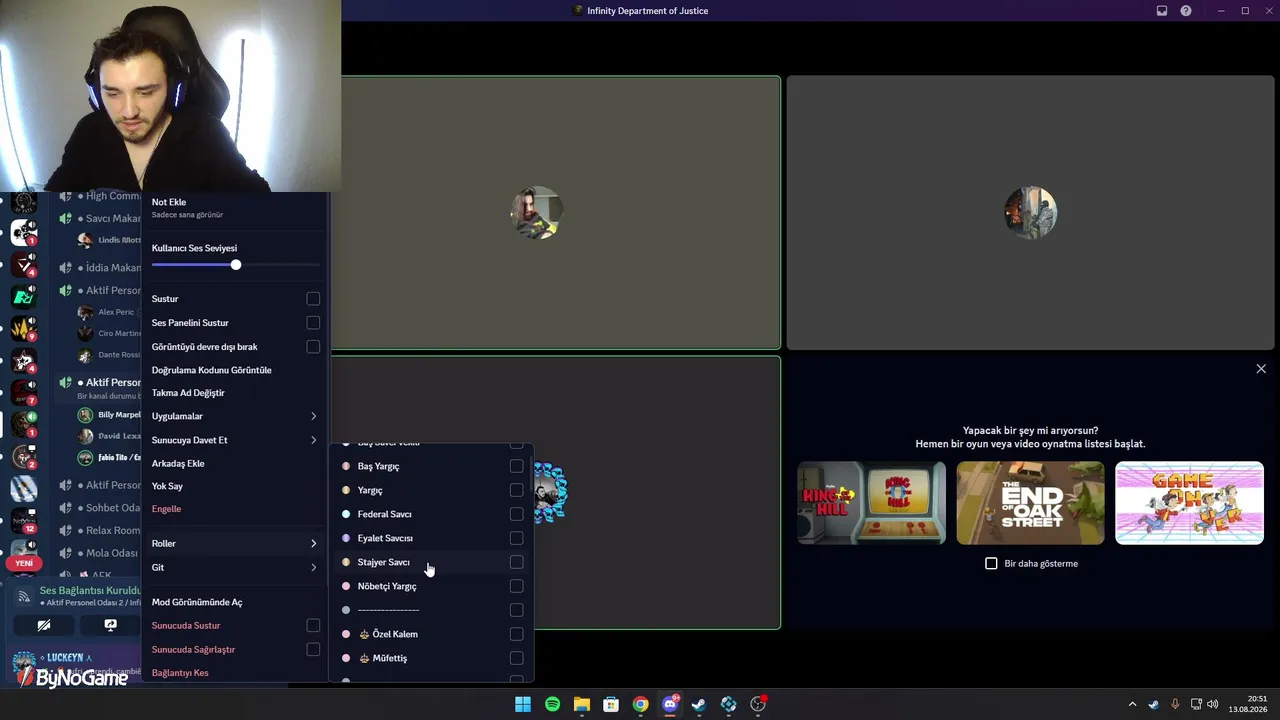Image resolution: width=1280 pixels, height=720 pixels.
Task: Expand the Git submenu
Action: click(x=235, y=568)
